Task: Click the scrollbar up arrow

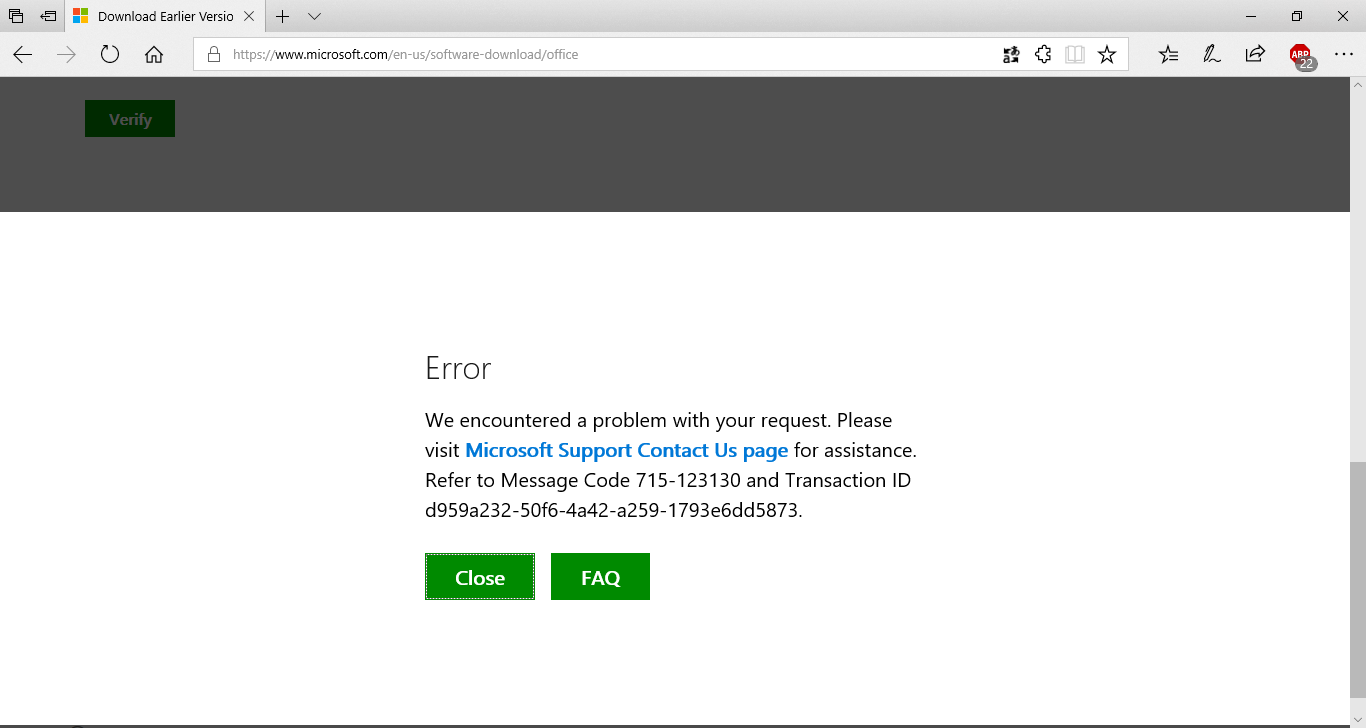Action: point(1357,85)
